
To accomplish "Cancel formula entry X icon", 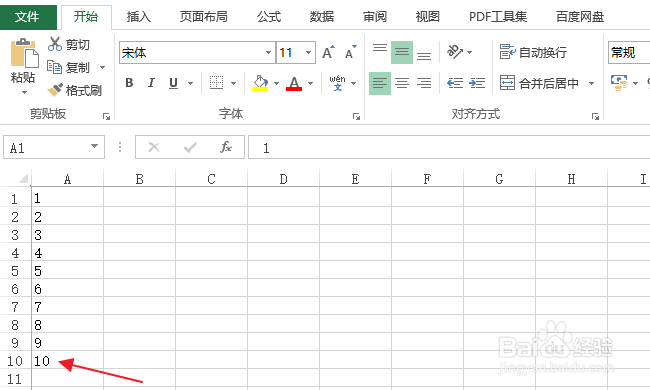I will coord(154,147).
